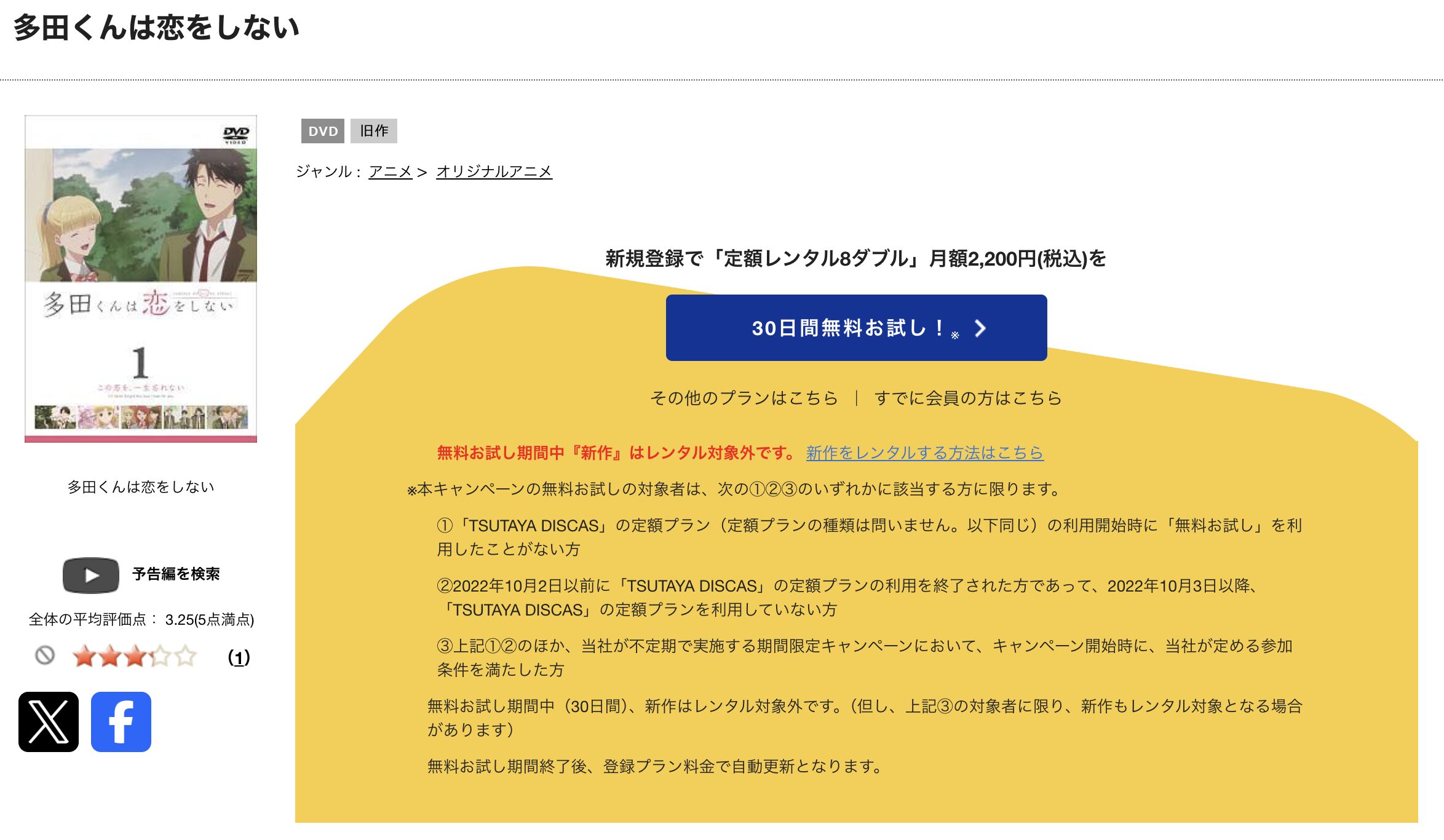Click condition ③ 上記①②のほか paragraph
Image resolution: width=1444 pixels, height=840 pixels.
pyautogui.click(x=865, y=658)
